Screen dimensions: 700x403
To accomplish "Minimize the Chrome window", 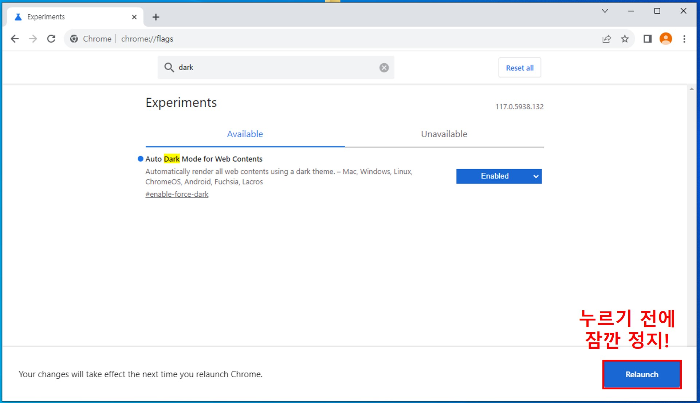I will pos(631,11).
